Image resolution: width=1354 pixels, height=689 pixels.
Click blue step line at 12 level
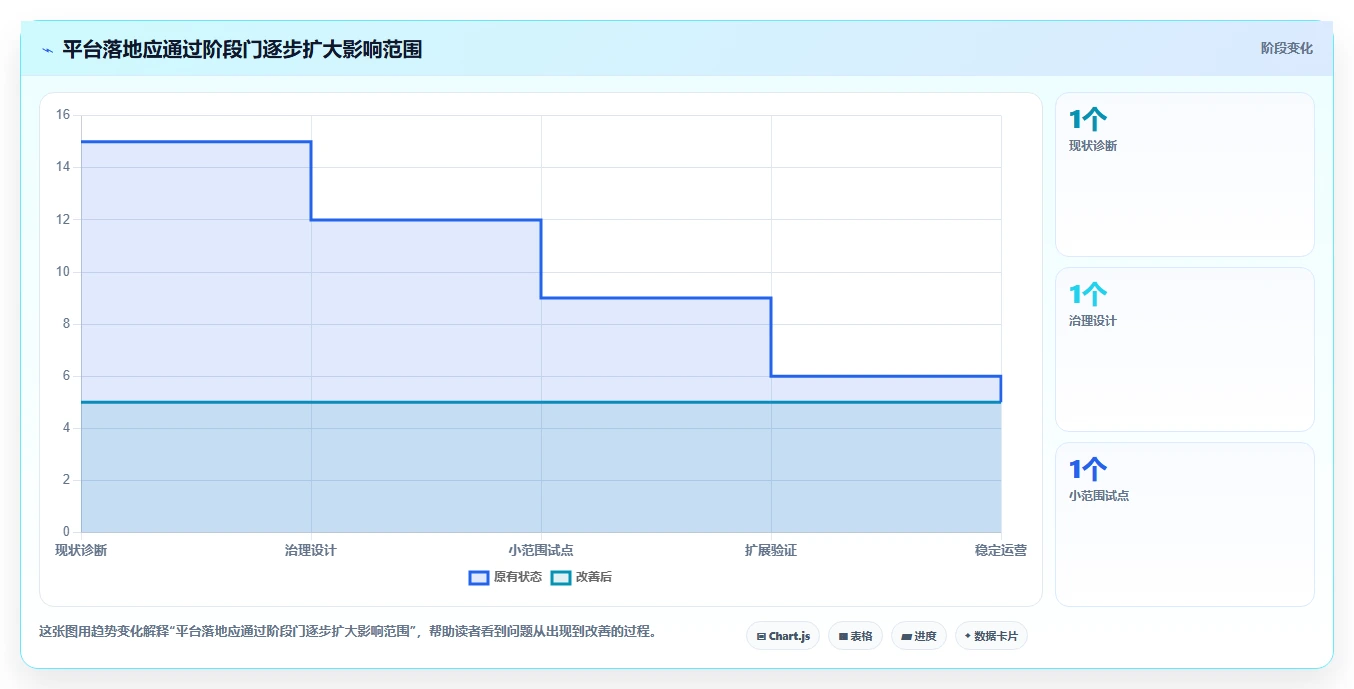(426, 220)
